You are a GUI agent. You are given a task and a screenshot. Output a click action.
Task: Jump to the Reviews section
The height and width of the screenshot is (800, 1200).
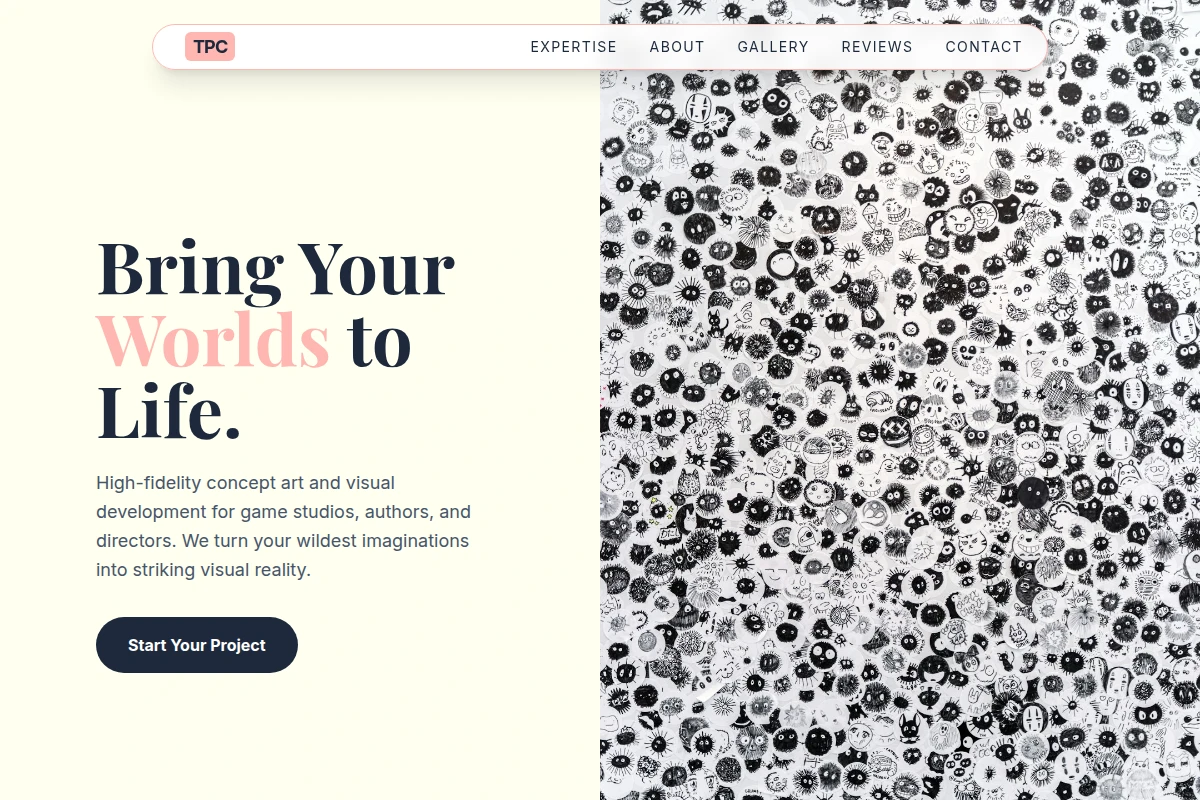(x=877, y=47)
